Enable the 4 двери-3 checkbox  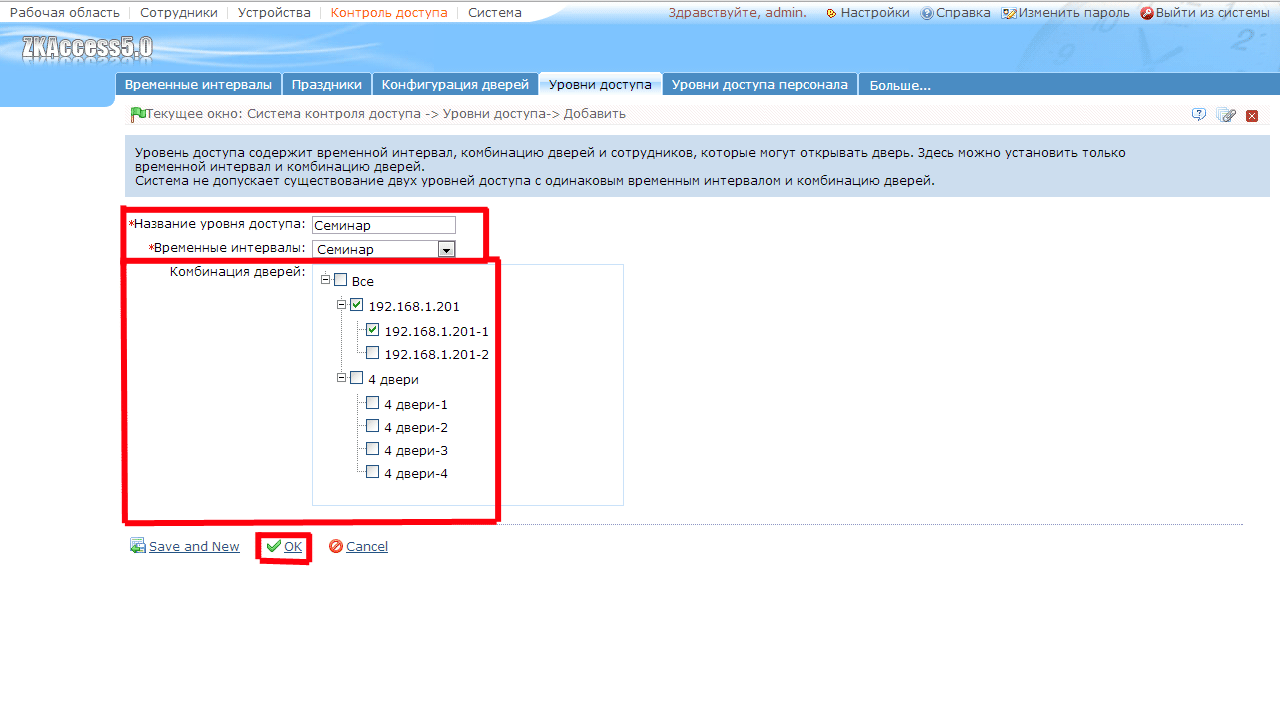[x=372, y=449]
